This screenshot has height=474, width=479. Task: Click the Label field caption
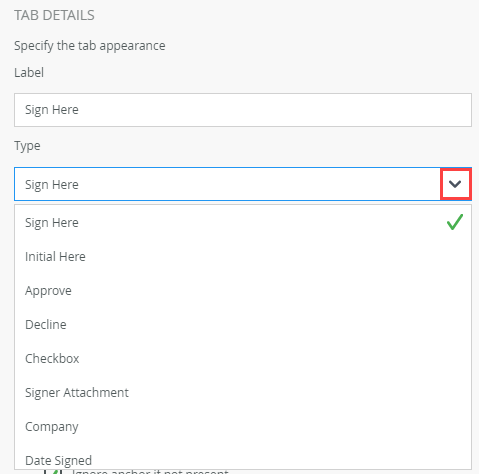click(x=29, y=72)
